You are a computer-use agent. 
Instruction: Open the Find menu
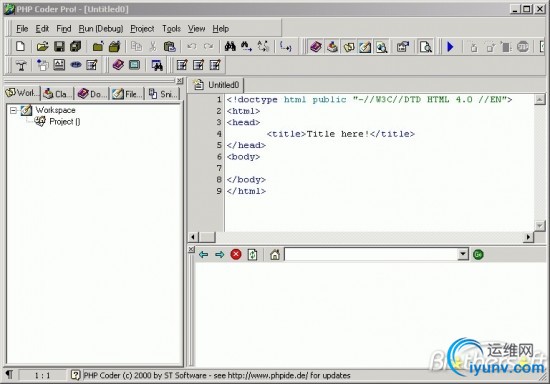[x=64, y=29]
